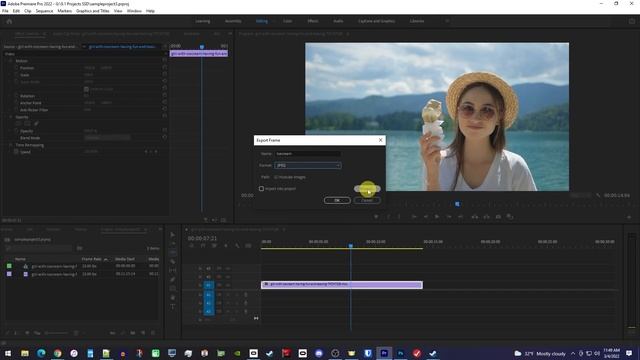This screenshot has width=640, height=360.
Task: Switch to the Audio workspace tab
Action: point(338,21)
